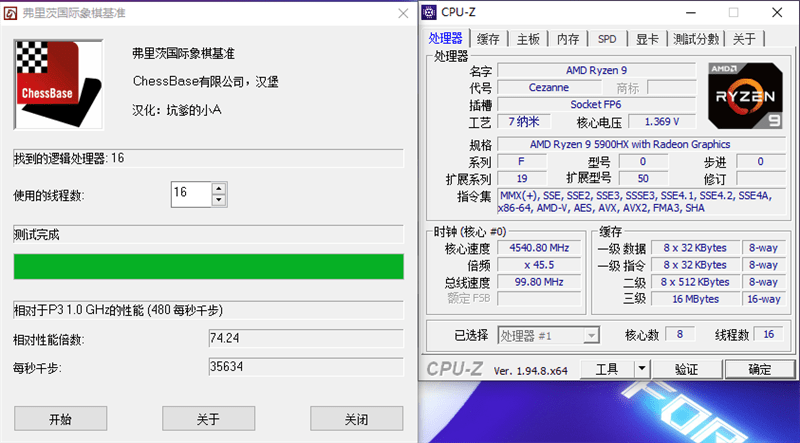Viewport: 800px width, 443px height.
Task: Click the CPU-Z title bar icon
Action: (429, 12)
